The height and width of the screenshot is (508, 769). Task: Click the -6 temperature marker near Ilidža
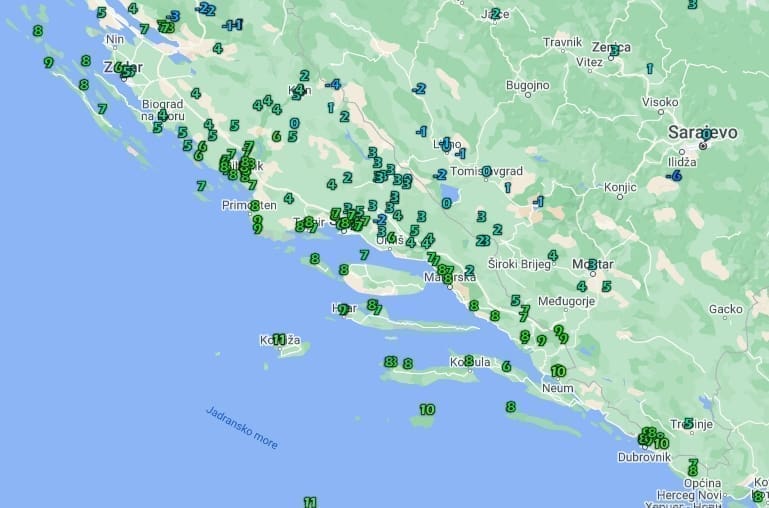675,176
